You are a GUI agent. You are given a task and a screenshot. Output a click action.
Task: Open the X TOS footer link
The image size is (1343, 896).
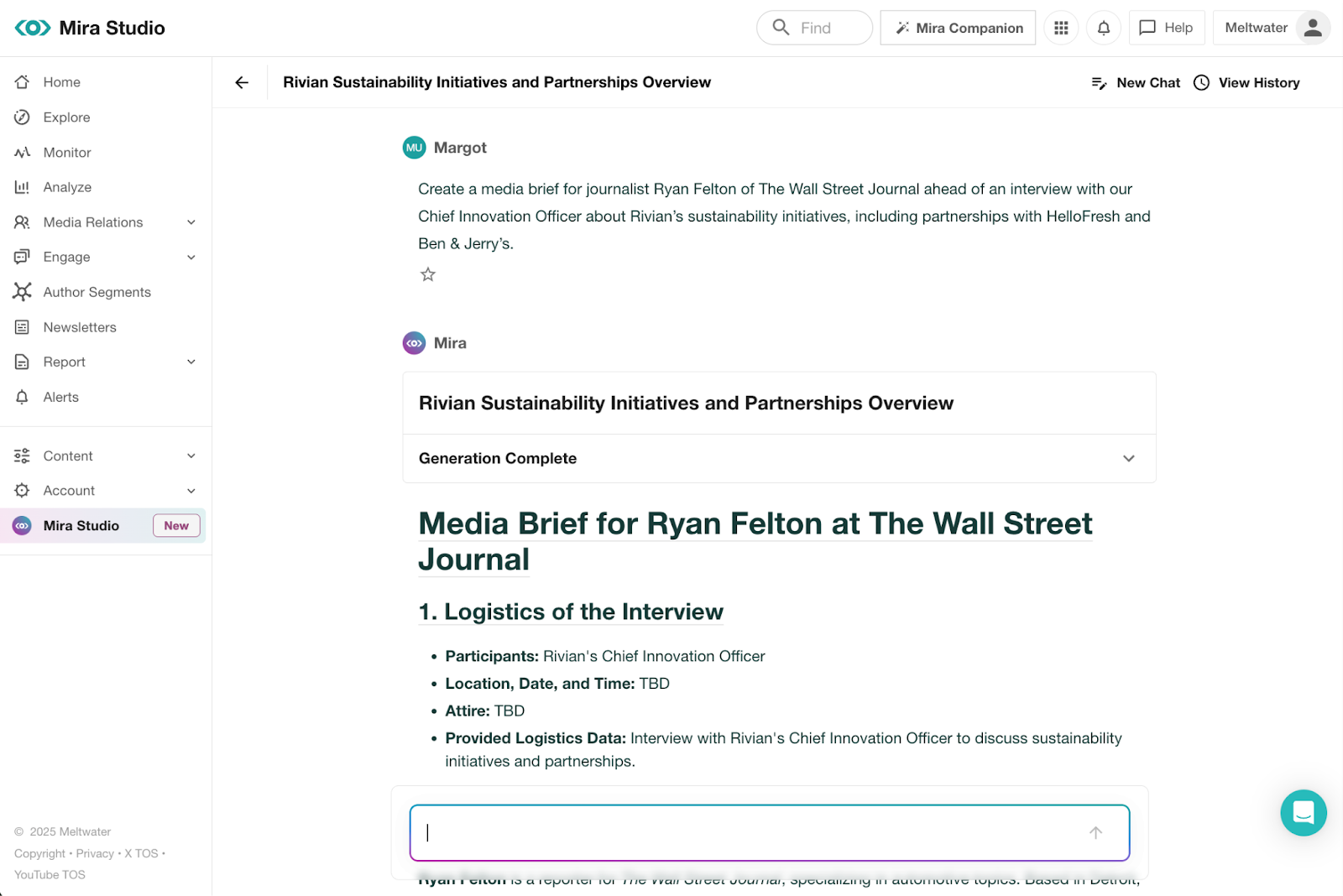141,853
